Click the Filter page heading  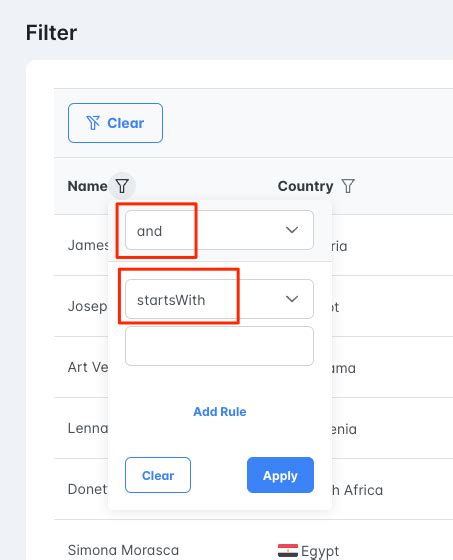(x=51, y=33)
